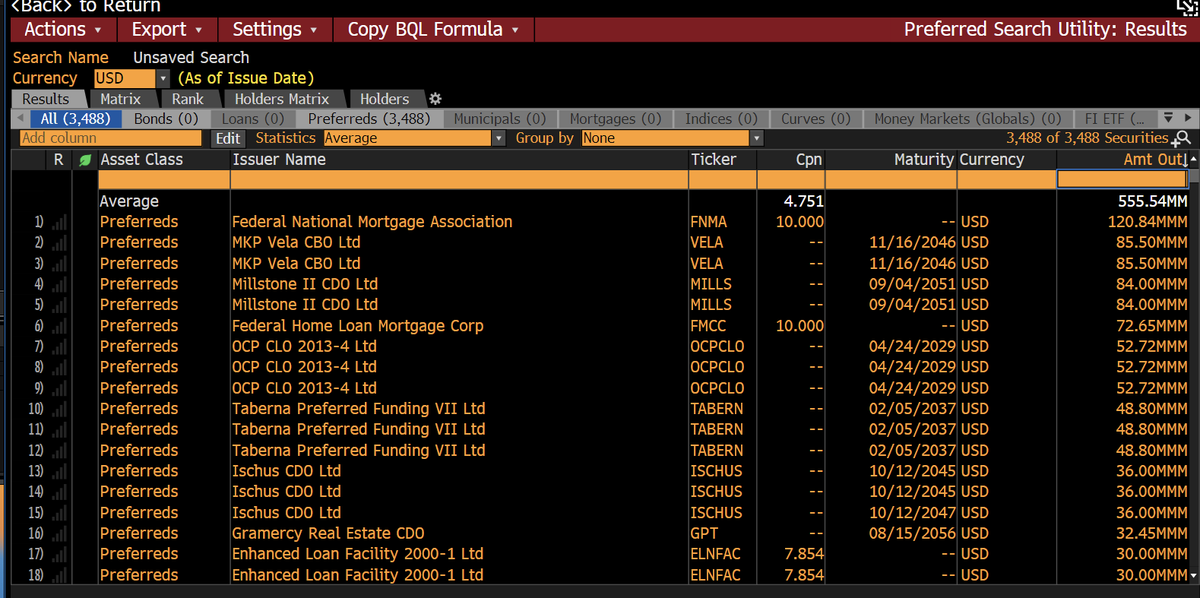This screenshot has height=598, width=1200.
Task: Select the Money Markets (Globals) tab
Action: [967, 118]
